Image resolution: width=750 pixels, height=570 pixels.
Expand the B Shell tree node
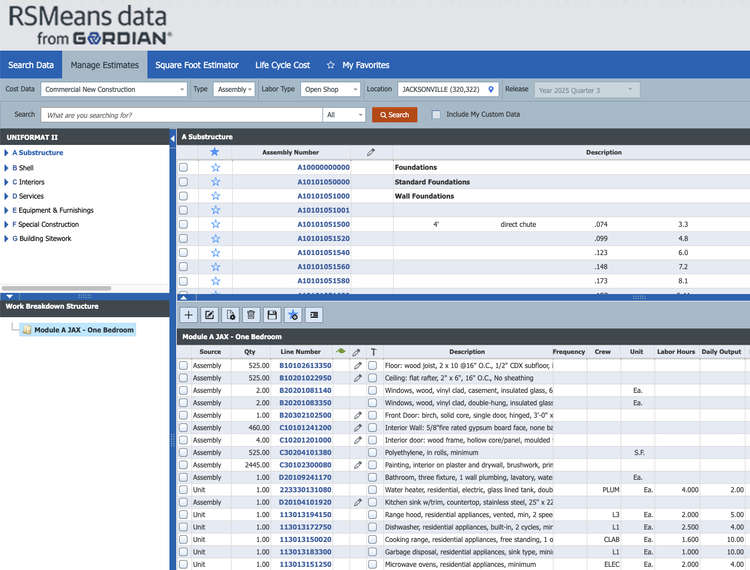pos(7,168)
